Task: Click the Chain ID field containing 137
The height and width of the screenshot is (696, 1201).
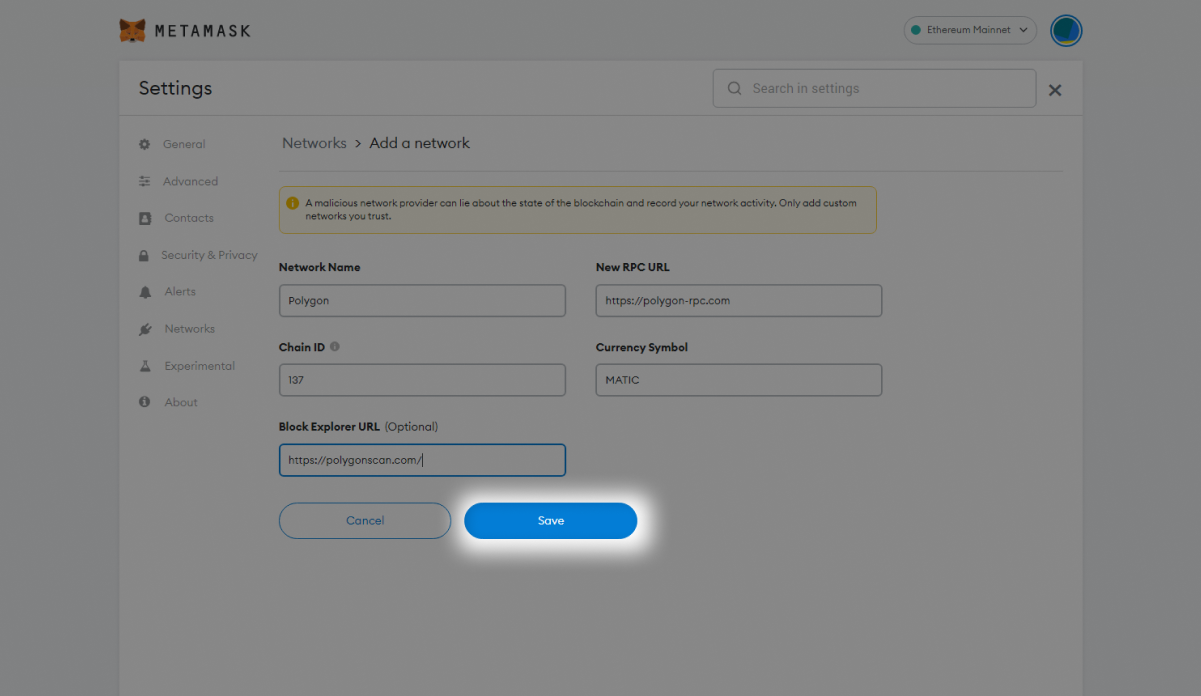Action: point(422,380)
